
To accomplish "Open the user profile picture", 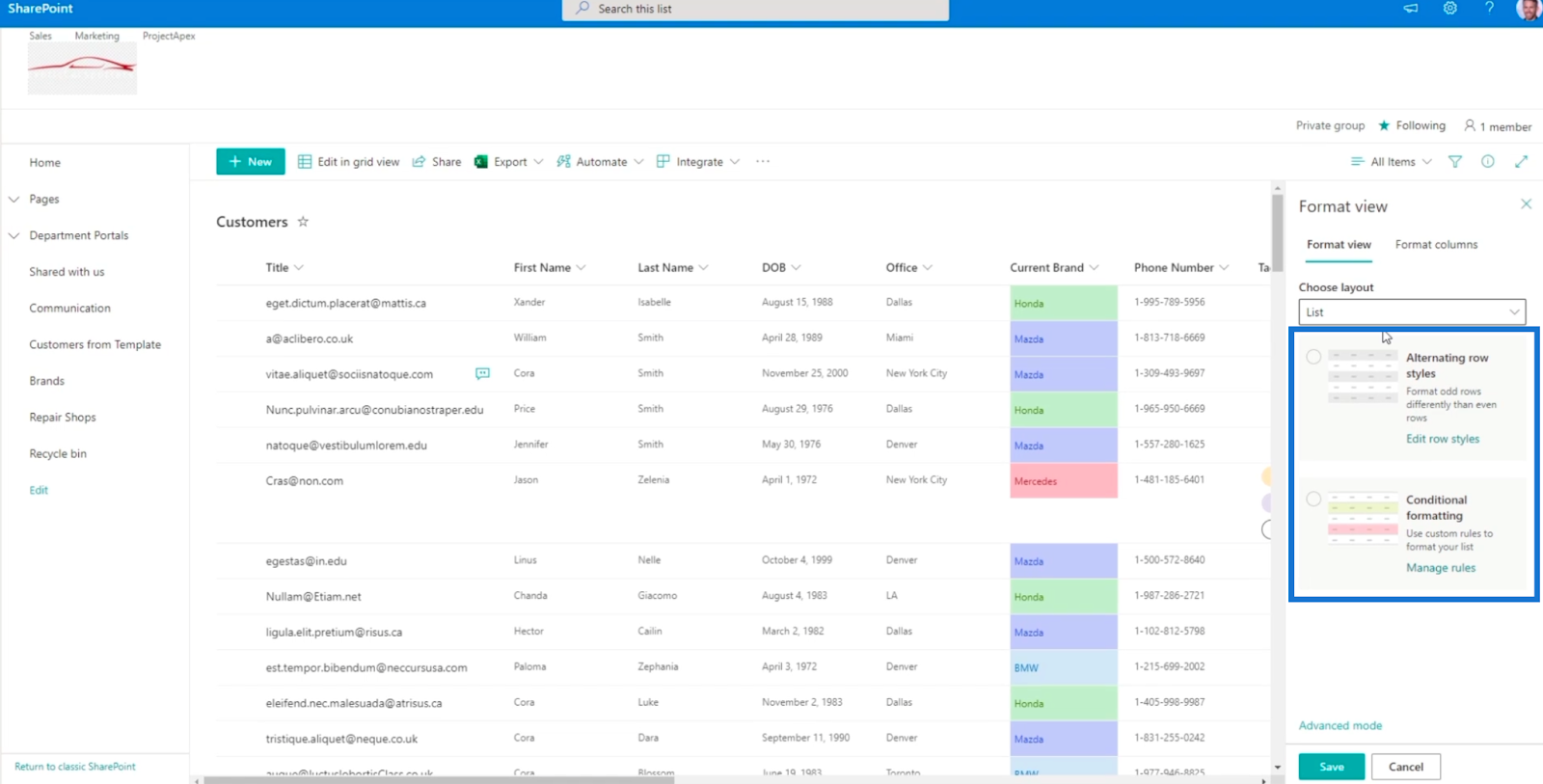I will tap(1529, 10).
